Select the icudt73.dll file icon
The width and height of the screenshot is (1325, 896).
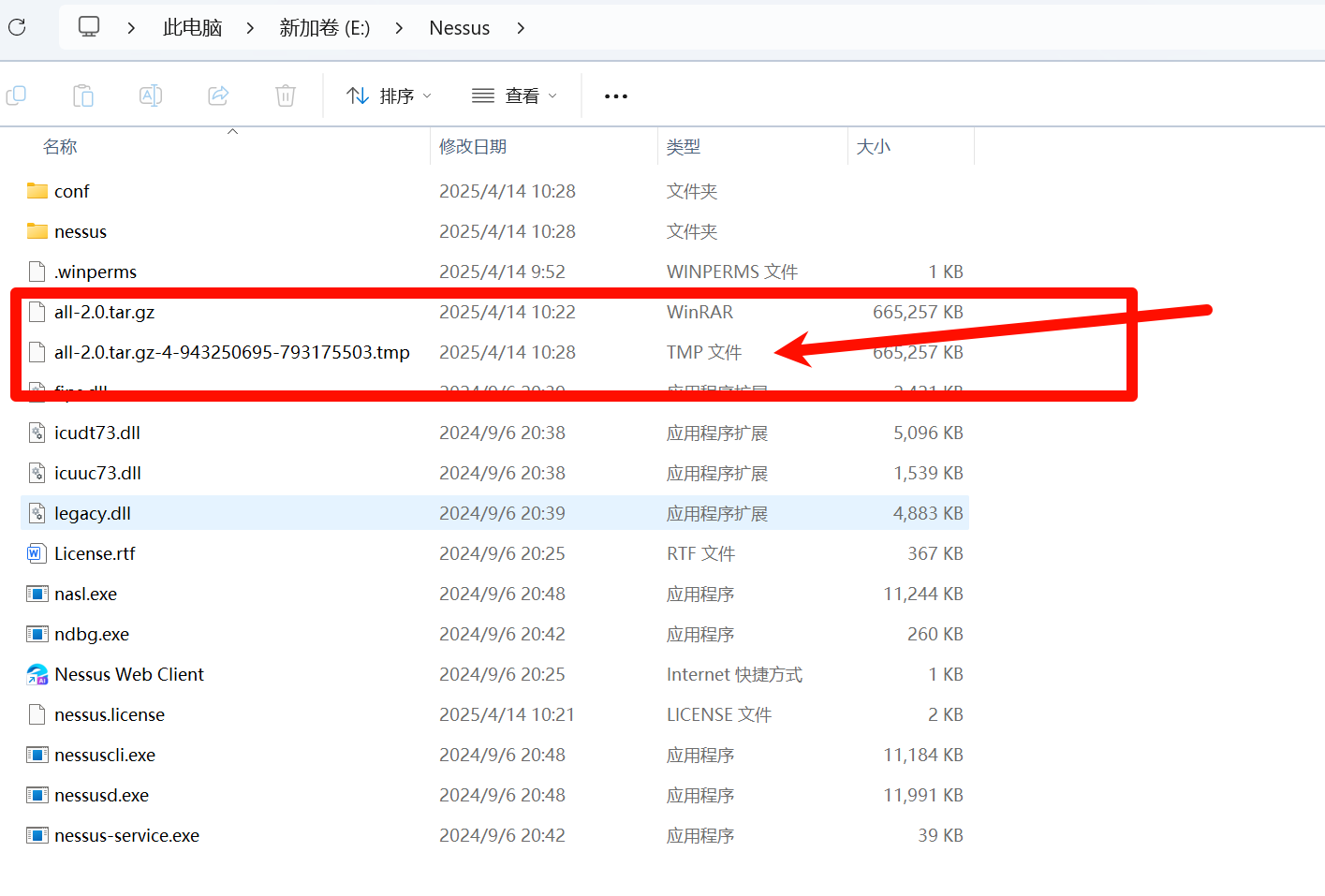pos(37,433)
